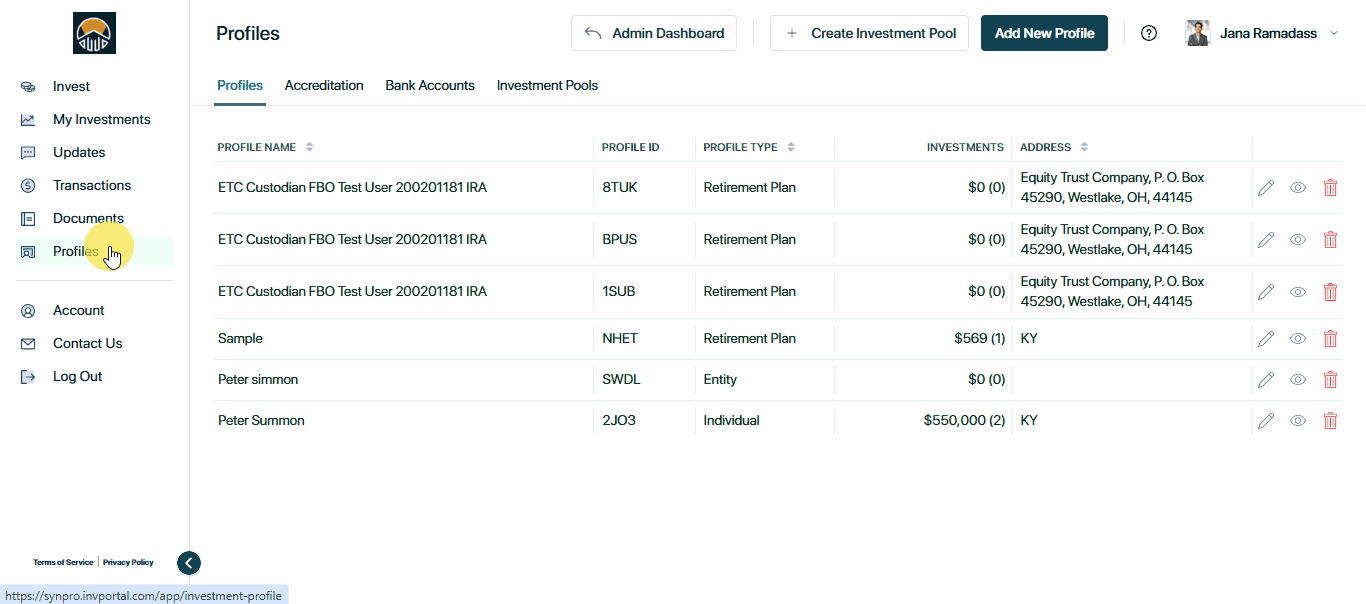Click trash icon for profile BPUS

(x=1330, y=240)
